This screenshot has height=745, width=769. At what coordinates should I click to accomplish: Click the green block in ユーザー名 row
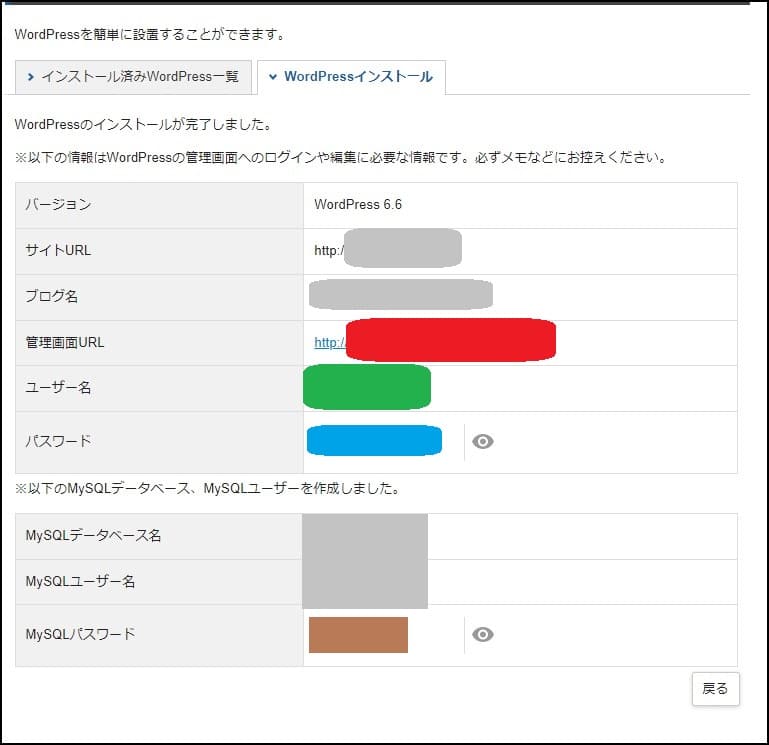pyautogui.click(x=367, y=387)
